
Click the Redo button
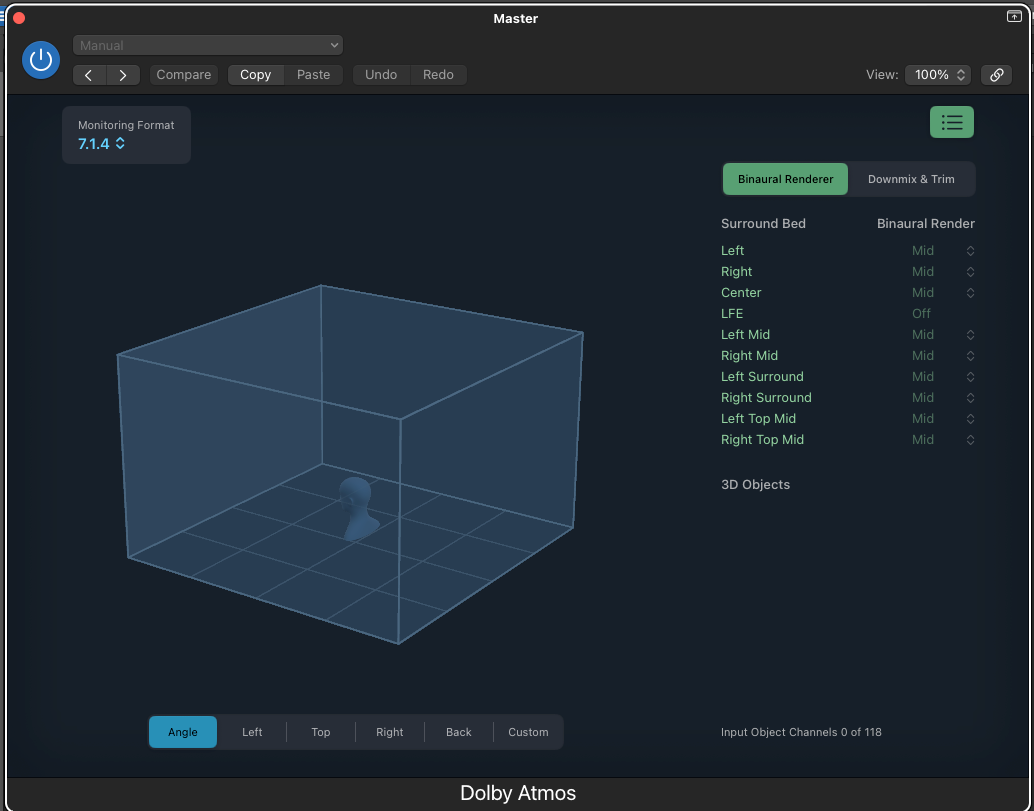(439, 75)
